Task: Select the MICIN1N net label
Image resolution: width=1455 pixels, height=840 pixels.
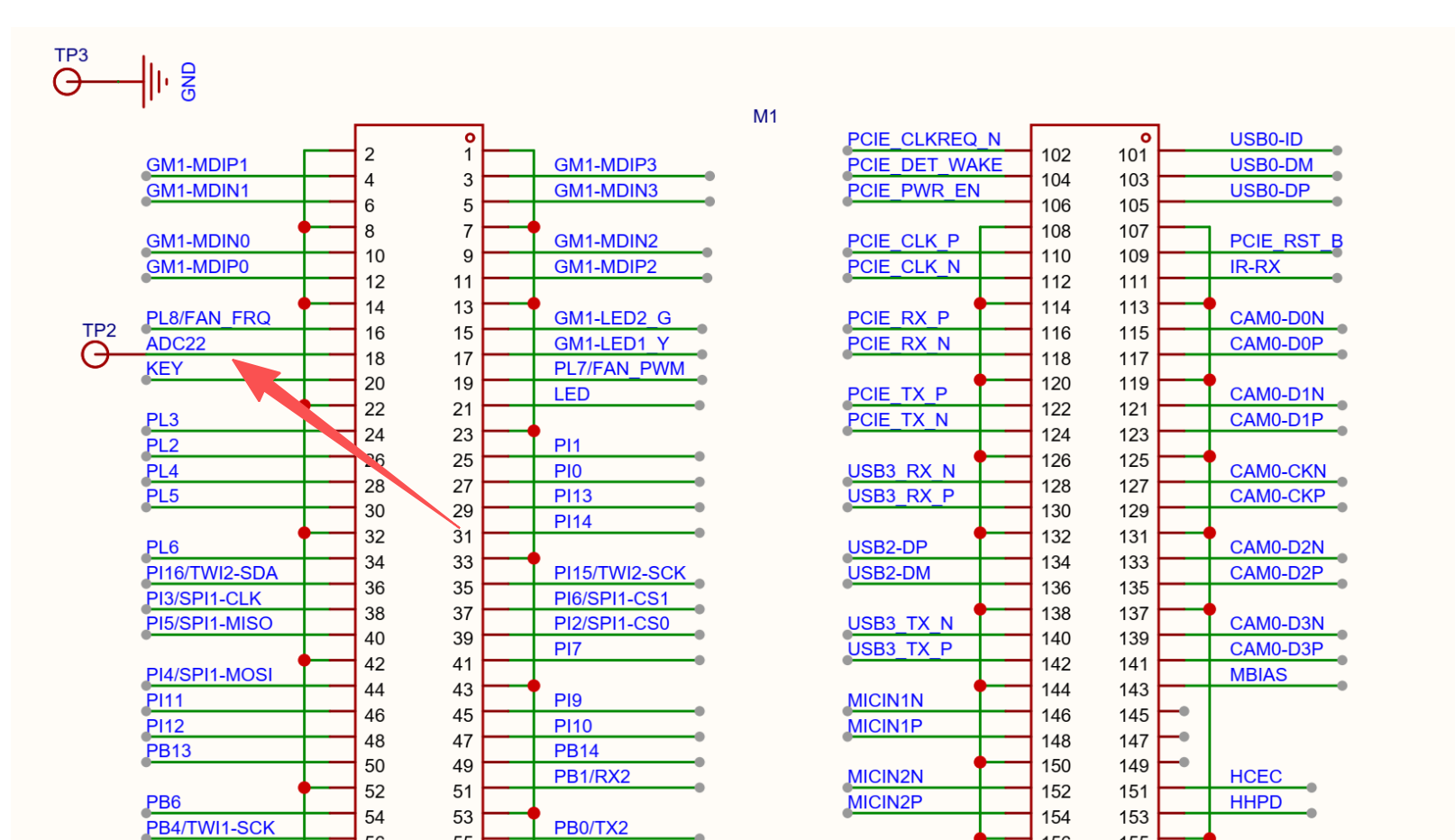Action: pyautogui.click(x=885, y=700)
